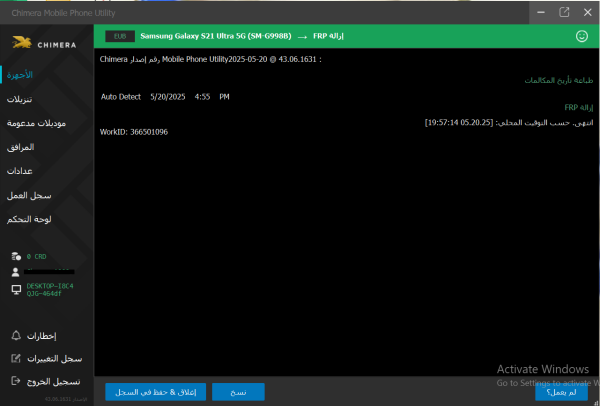The image size is (600, 406).
Task: Click the 0 CRD credits value
Action: click(36, 256)
